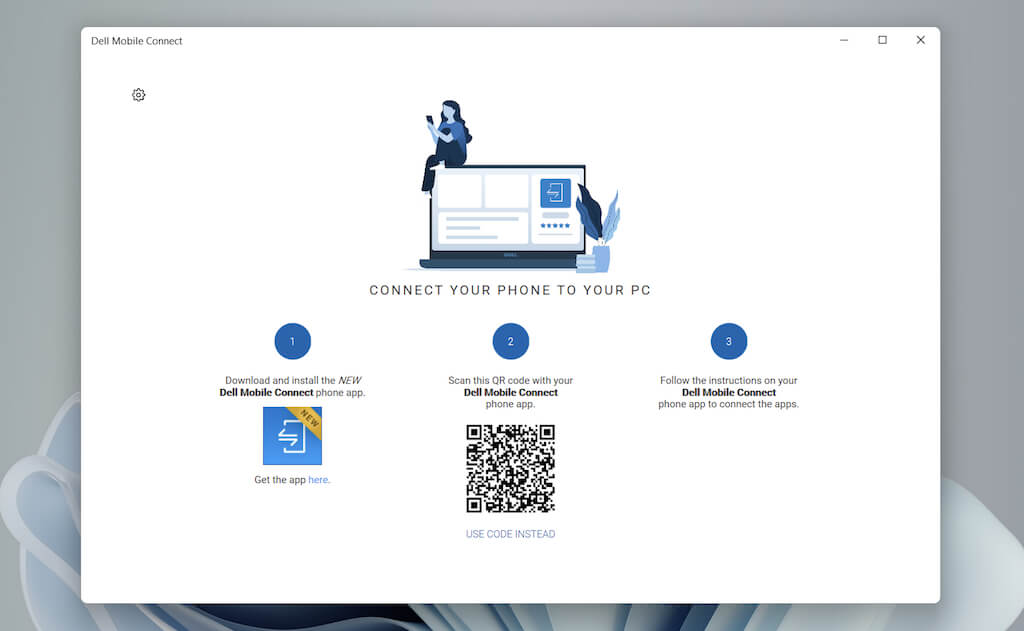The height and width of the screenshot is (631, 1024).
Task: Click 'Download and install the NEW' text
Action: [293, 380]
